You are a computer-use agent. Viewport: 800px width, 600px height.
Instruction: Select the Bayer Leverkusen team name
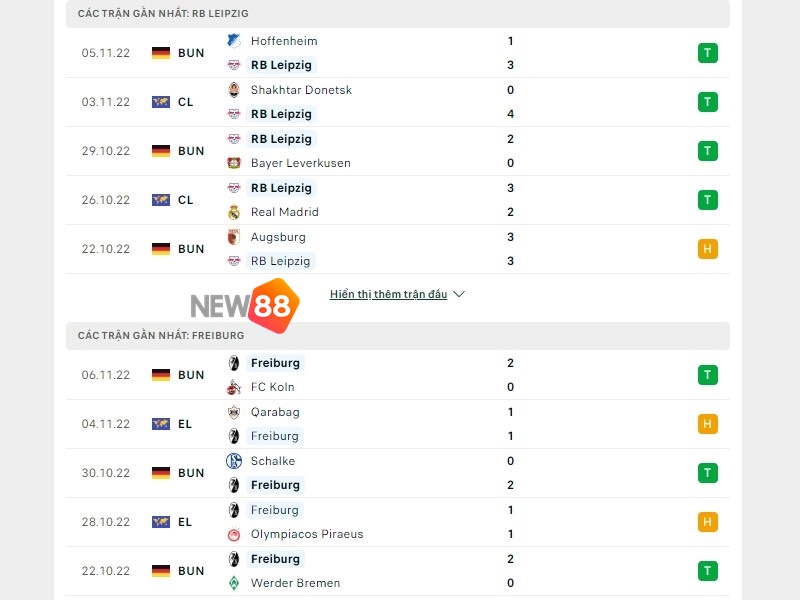pyautogui.click(x=300, y=163)
